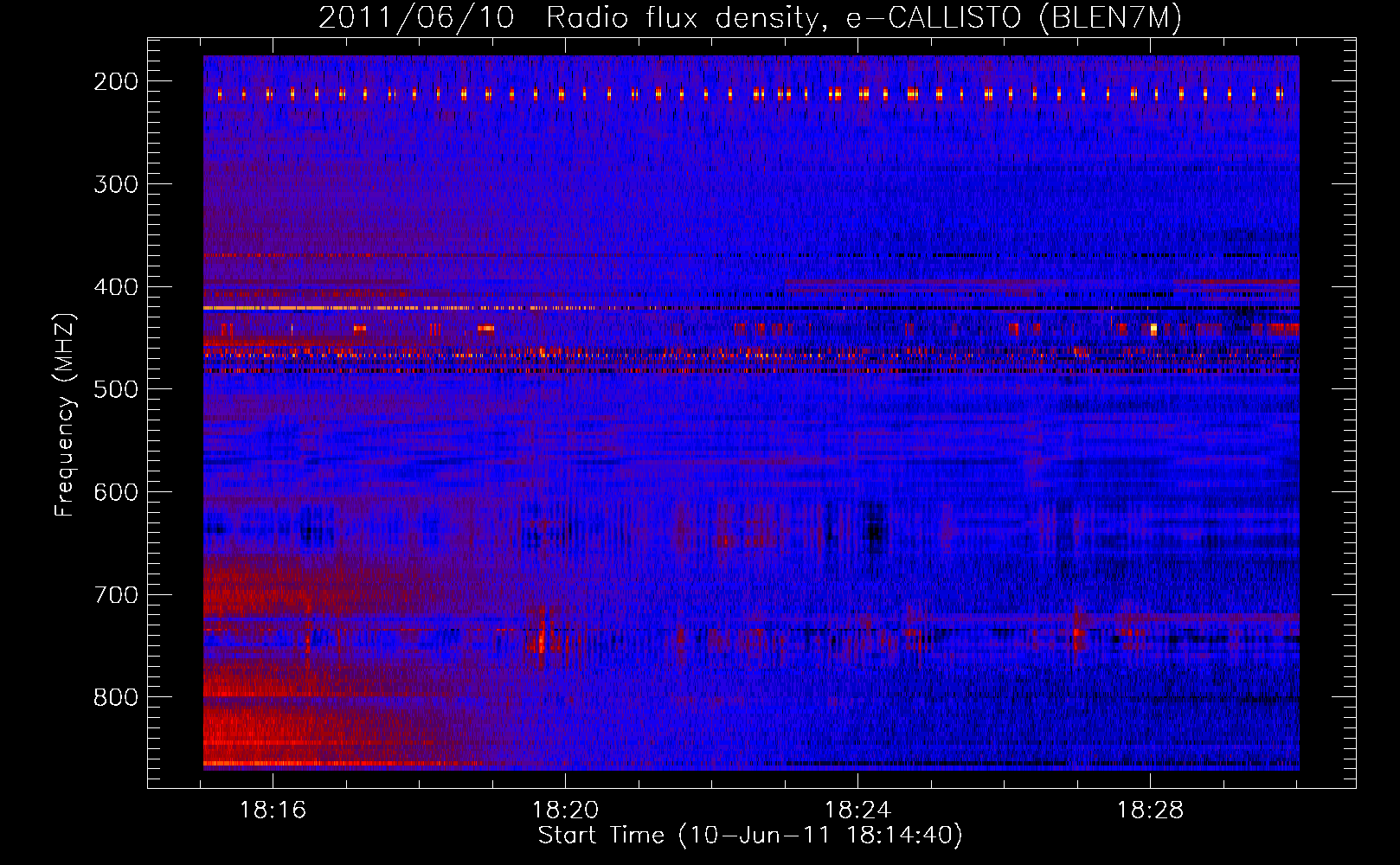Click the 'Frequency (MHZ)' axis label
The width and height of the screenshot is (1400, 865).
pyautogui.click(x=64, y=415)
